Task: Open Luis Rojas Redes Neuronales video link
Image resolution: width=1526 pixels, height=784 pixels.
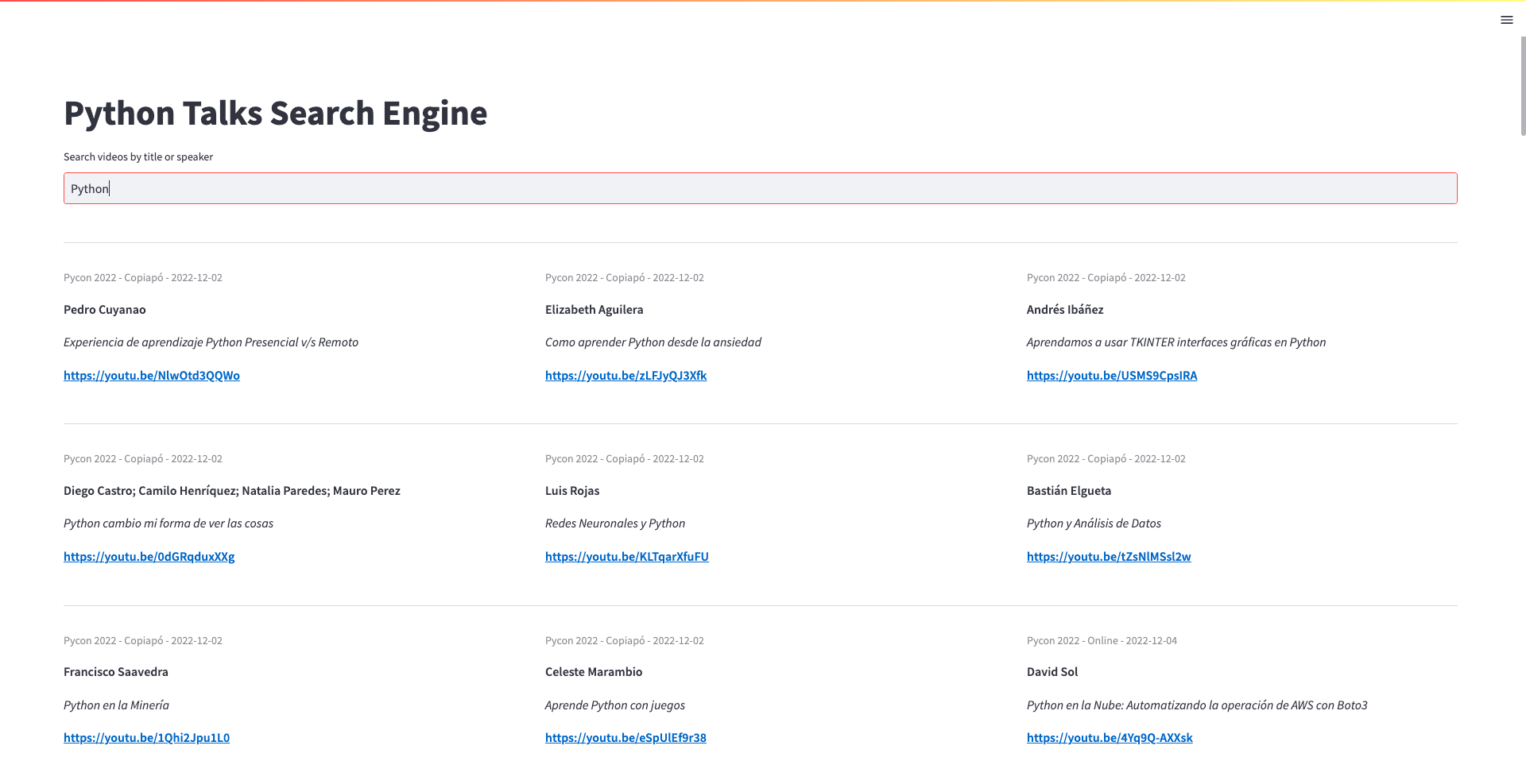Action: [626, 557]
